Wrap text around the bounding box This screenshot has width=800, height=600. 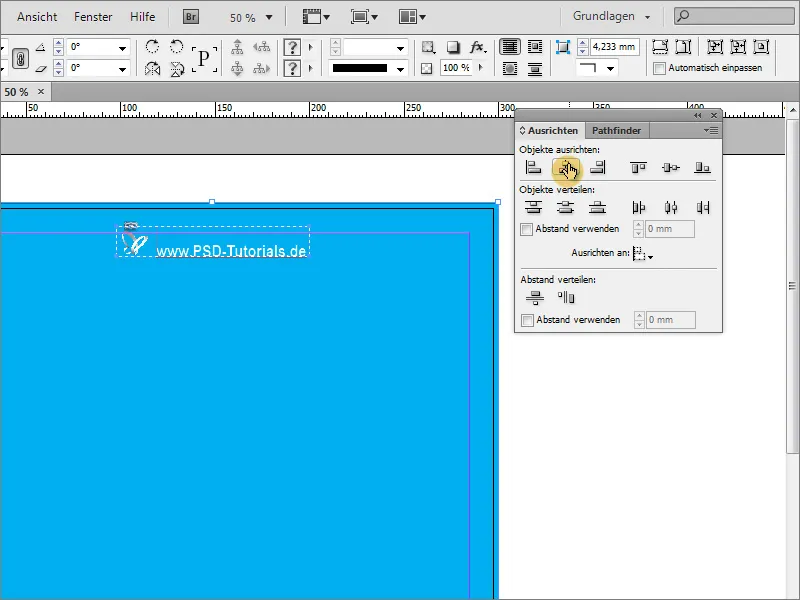click(x=535, y=47)
